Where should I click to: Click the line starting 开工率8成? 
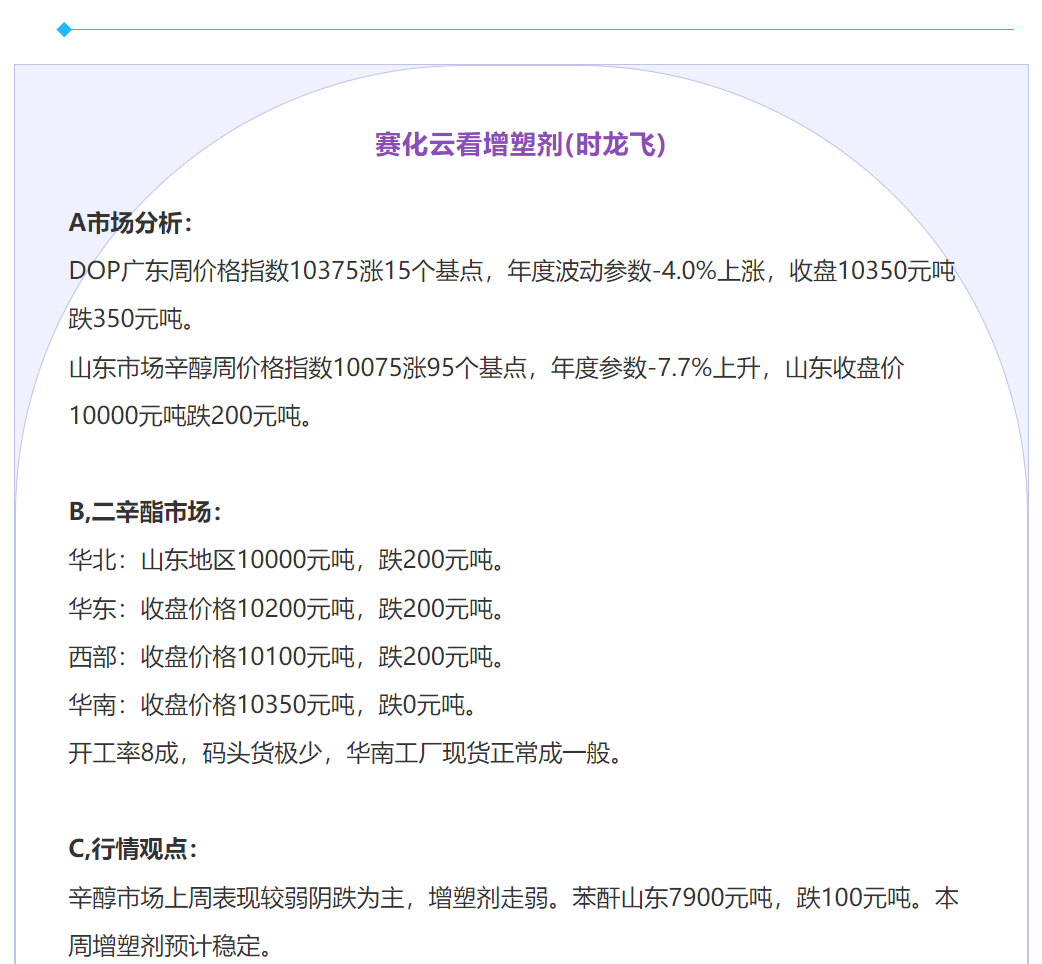click(346, 753)
